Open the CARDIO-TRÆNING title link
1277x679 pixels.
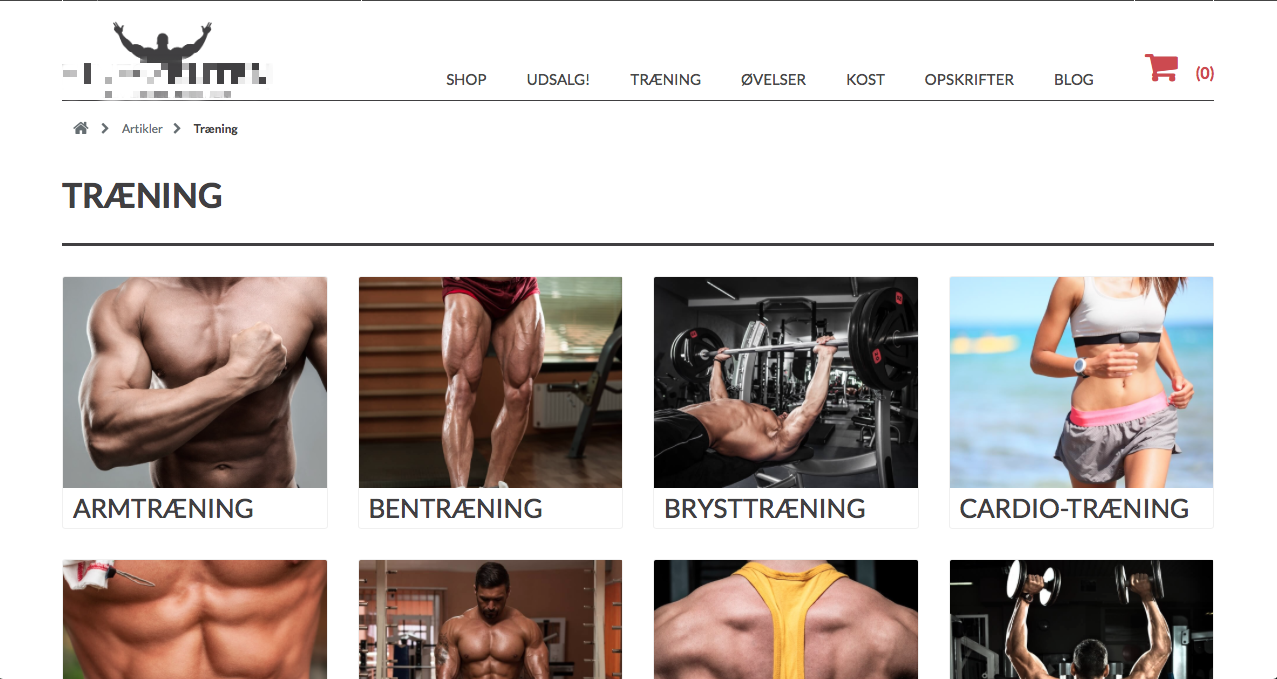pyautogui.click(x=1074, y=508)
